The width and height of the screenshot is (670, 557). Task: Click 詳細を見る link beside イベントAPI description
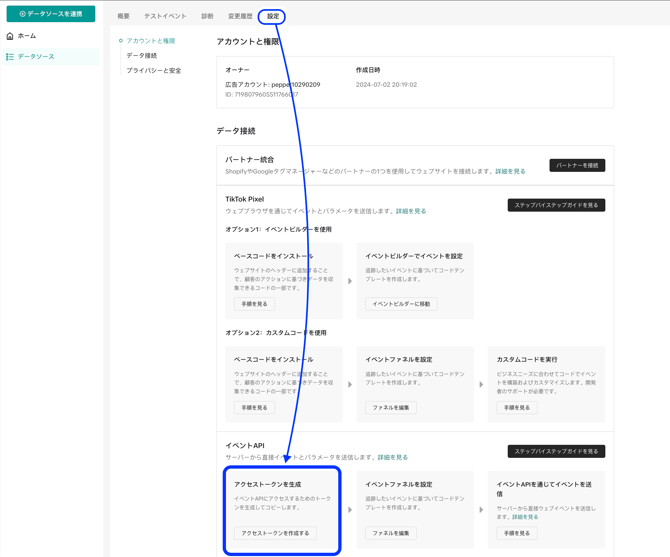coord(393,458)
